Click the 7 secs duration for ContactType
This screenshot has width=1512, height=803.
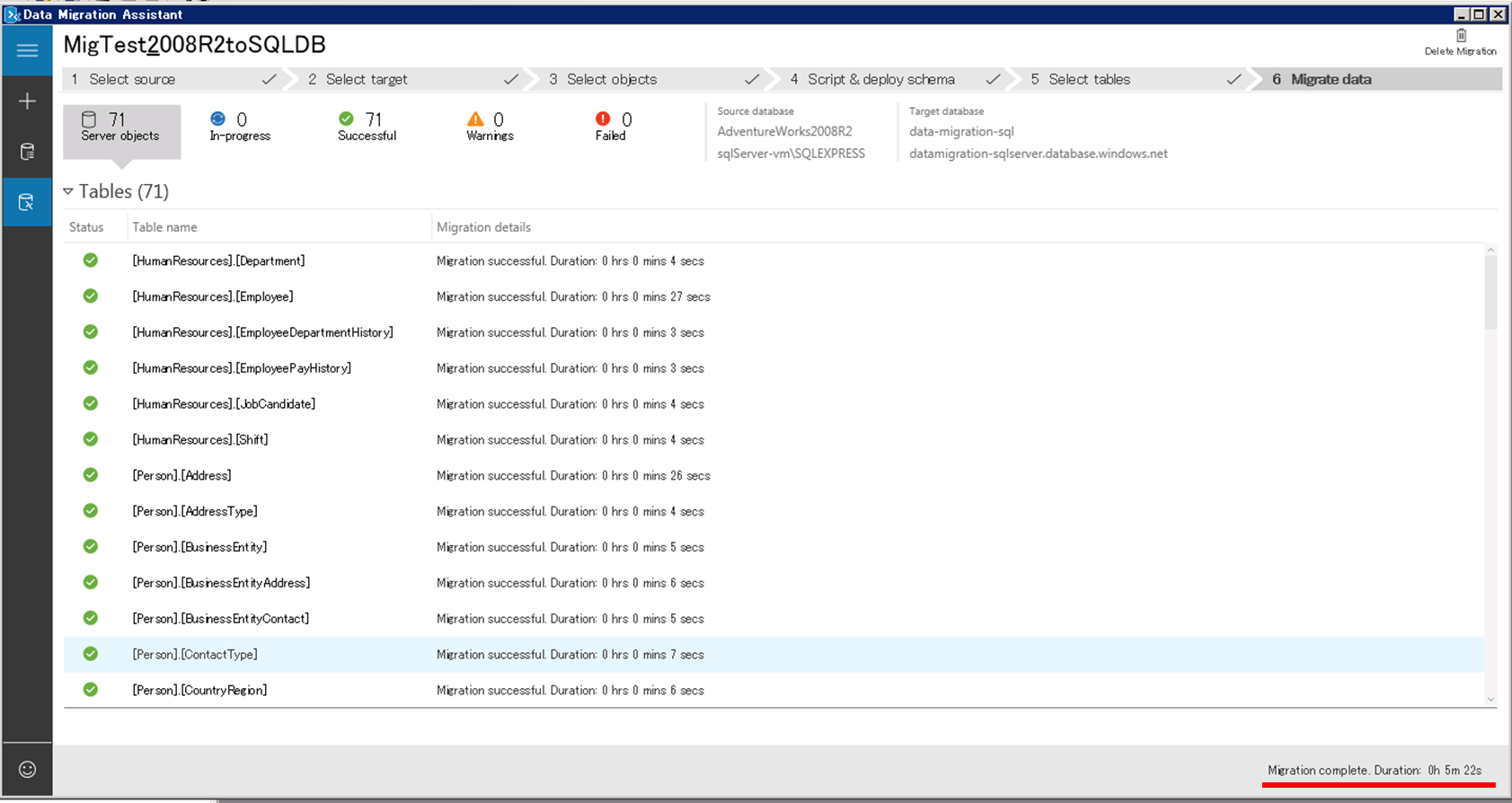[687, 655]
